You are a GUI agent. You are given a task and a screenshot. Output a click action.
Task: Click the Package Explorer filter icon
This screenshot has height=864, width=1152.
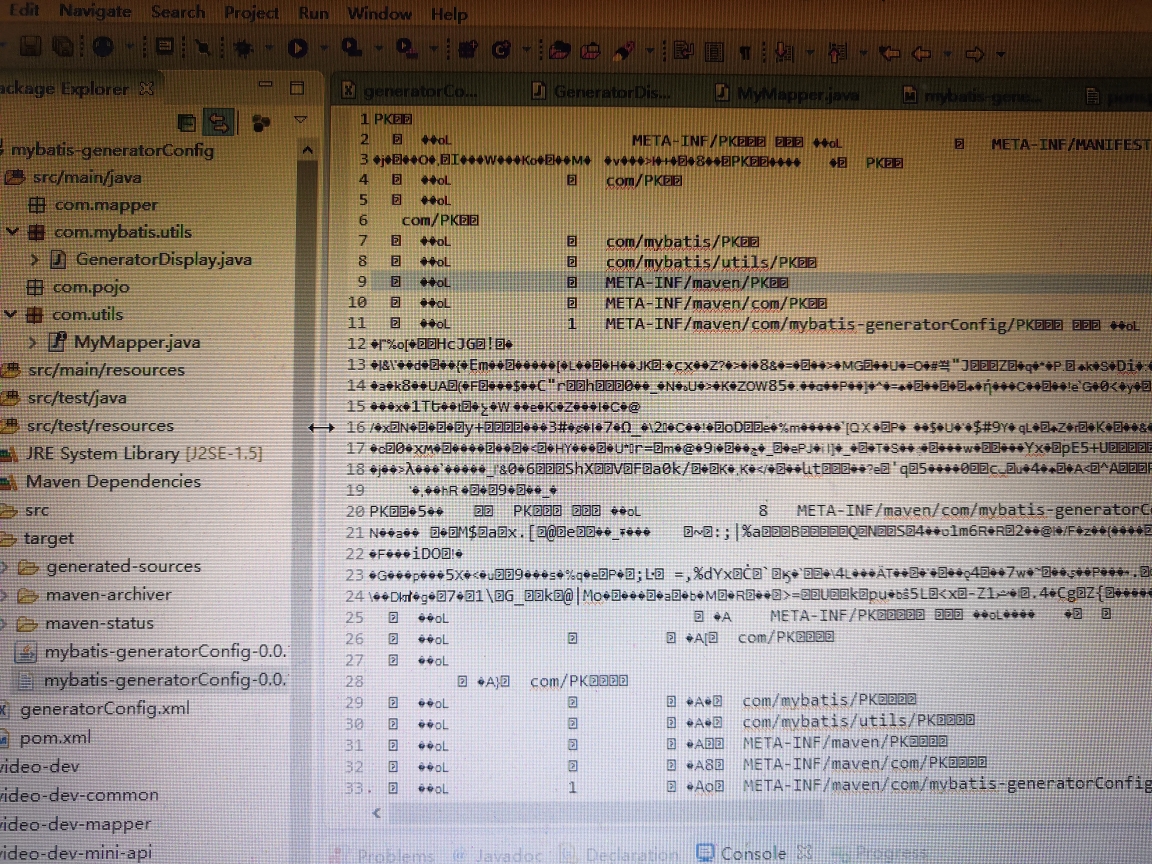coord(260,123)
